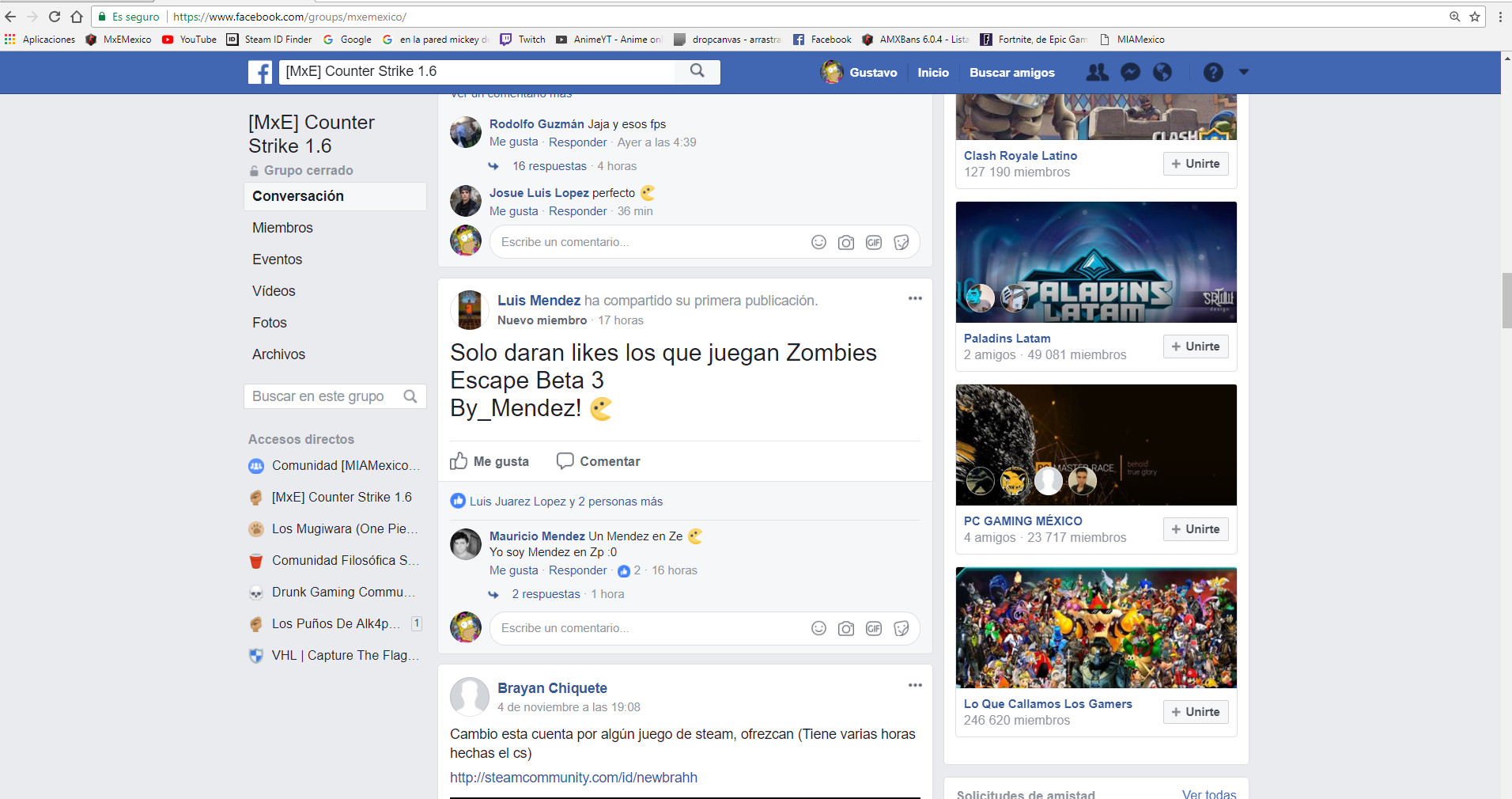Click Comentar on Luis Mendez's post
1512x799 pixels.
[599, 461]
